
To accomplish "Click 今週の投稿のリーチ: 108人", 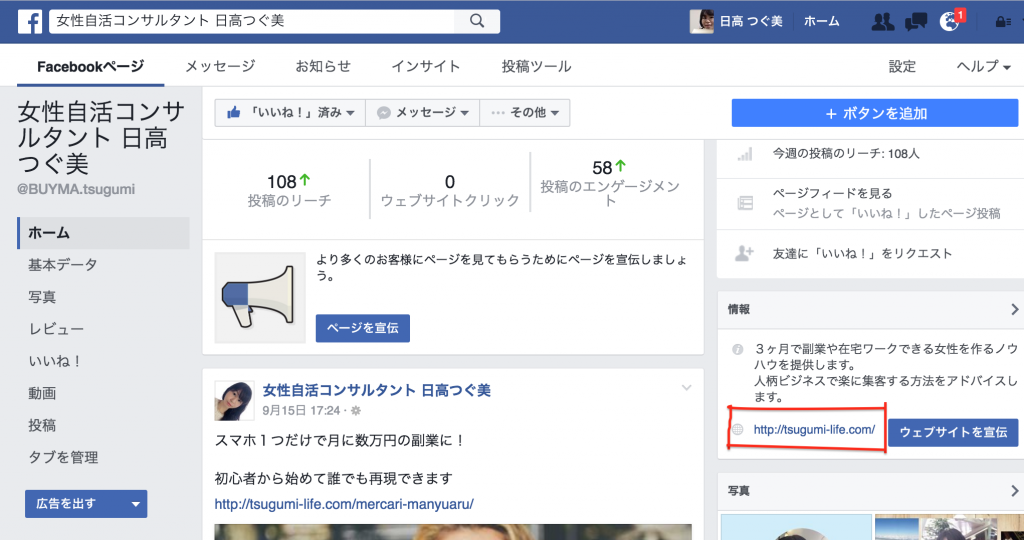I will (x=846, y=154).
